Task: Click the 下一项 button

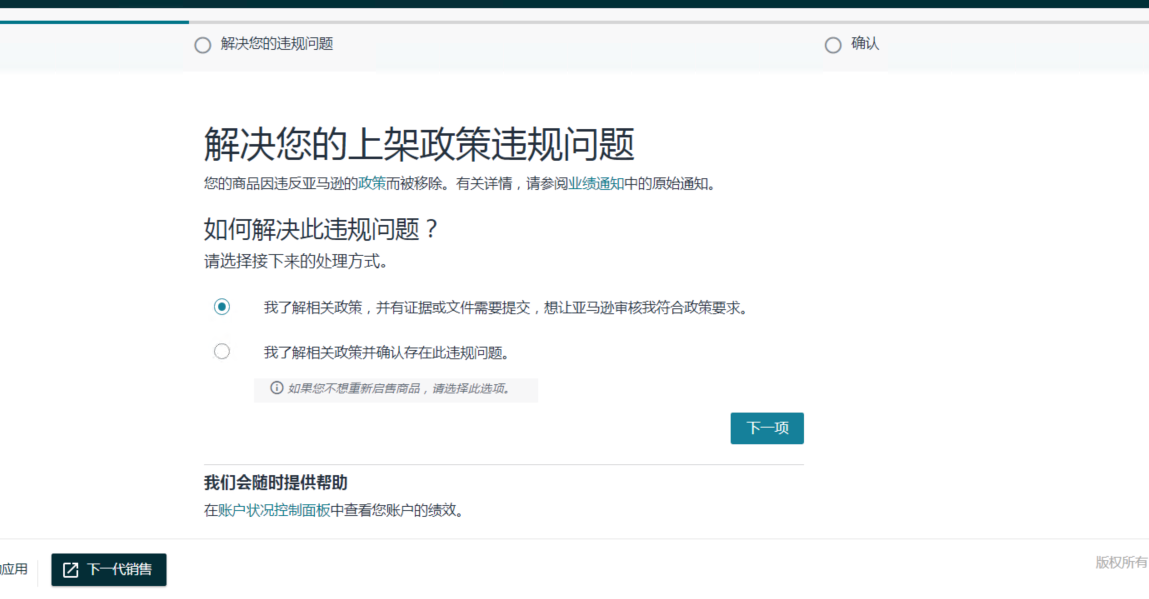Action: click(x=766, y=428)
